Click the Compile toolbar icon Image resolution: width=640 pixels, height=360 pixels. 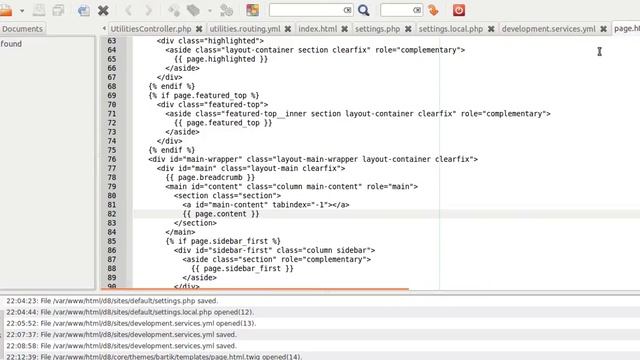174,10
